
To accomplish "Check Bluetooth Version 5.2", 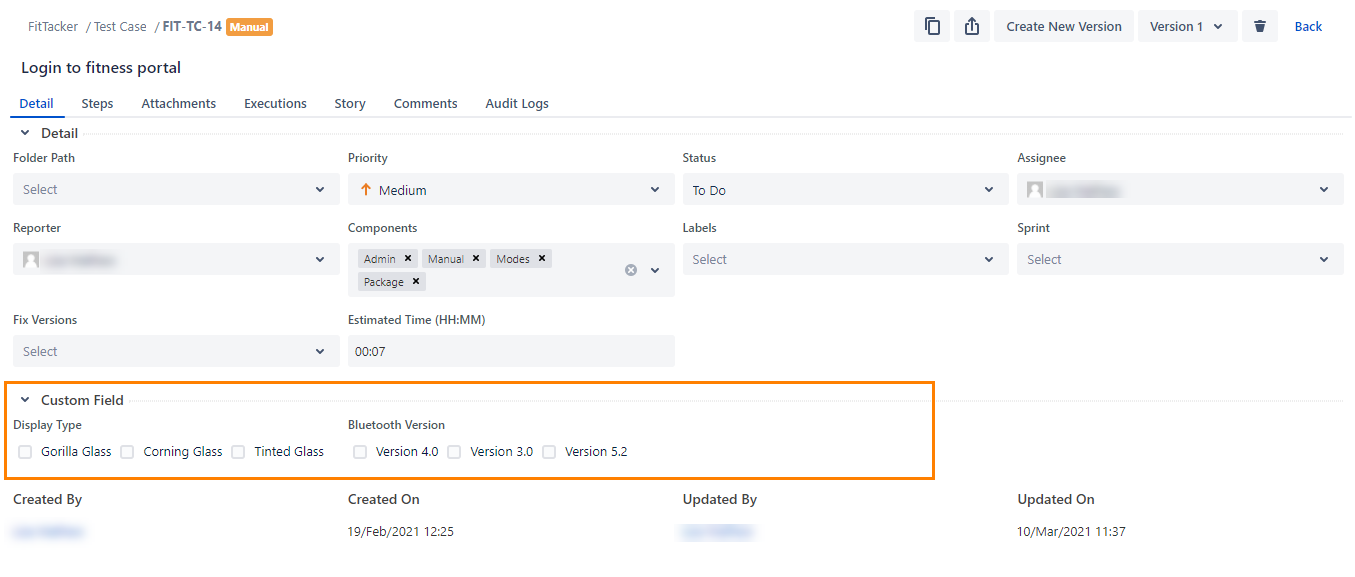I will (549, 452).
